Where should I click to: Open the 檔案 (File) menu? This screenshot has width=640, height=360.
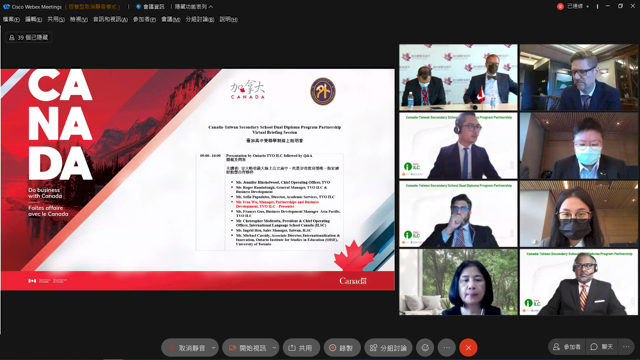(11, 19)
